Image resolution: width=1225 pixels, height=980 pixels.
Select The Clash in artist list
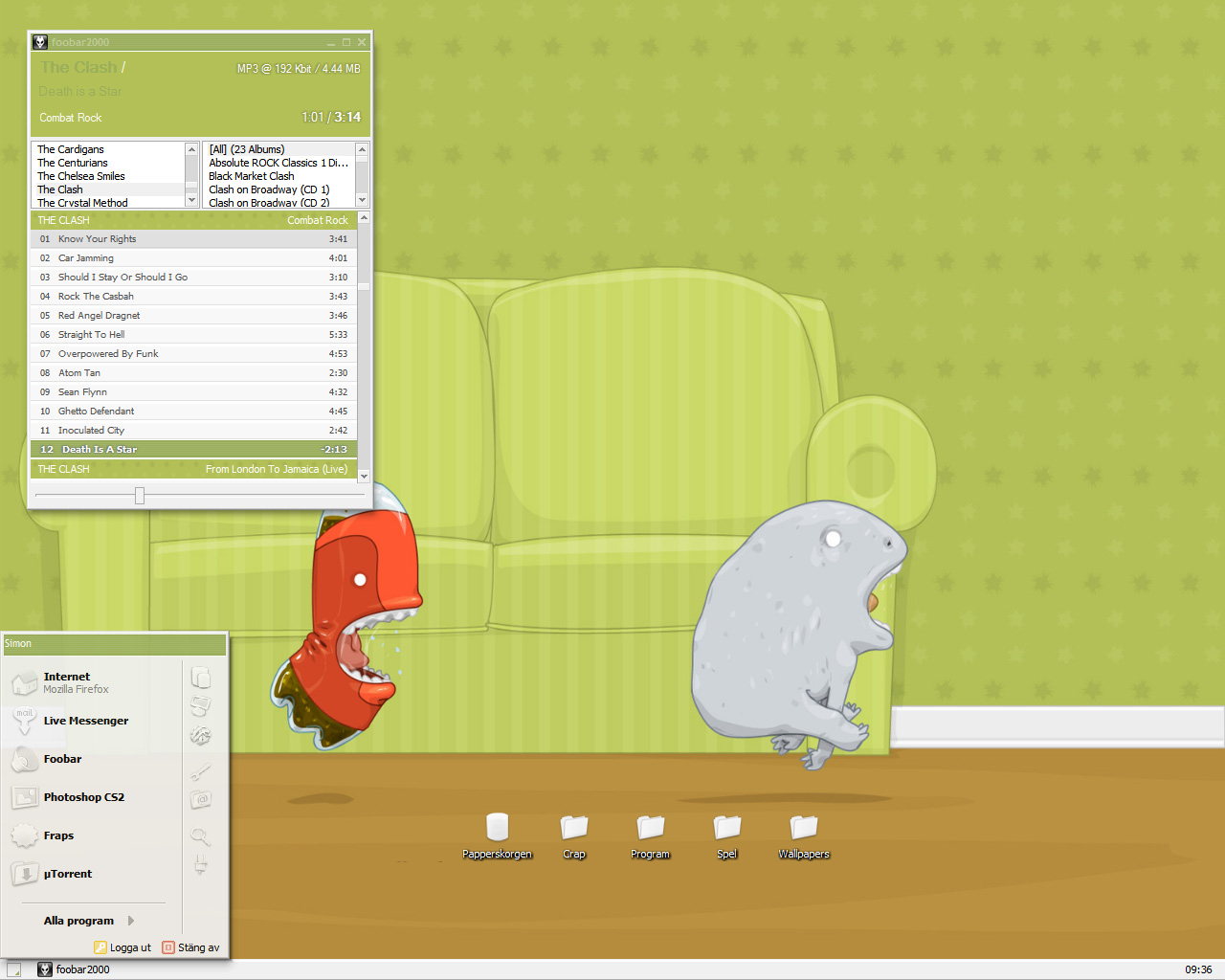point(109,189)
